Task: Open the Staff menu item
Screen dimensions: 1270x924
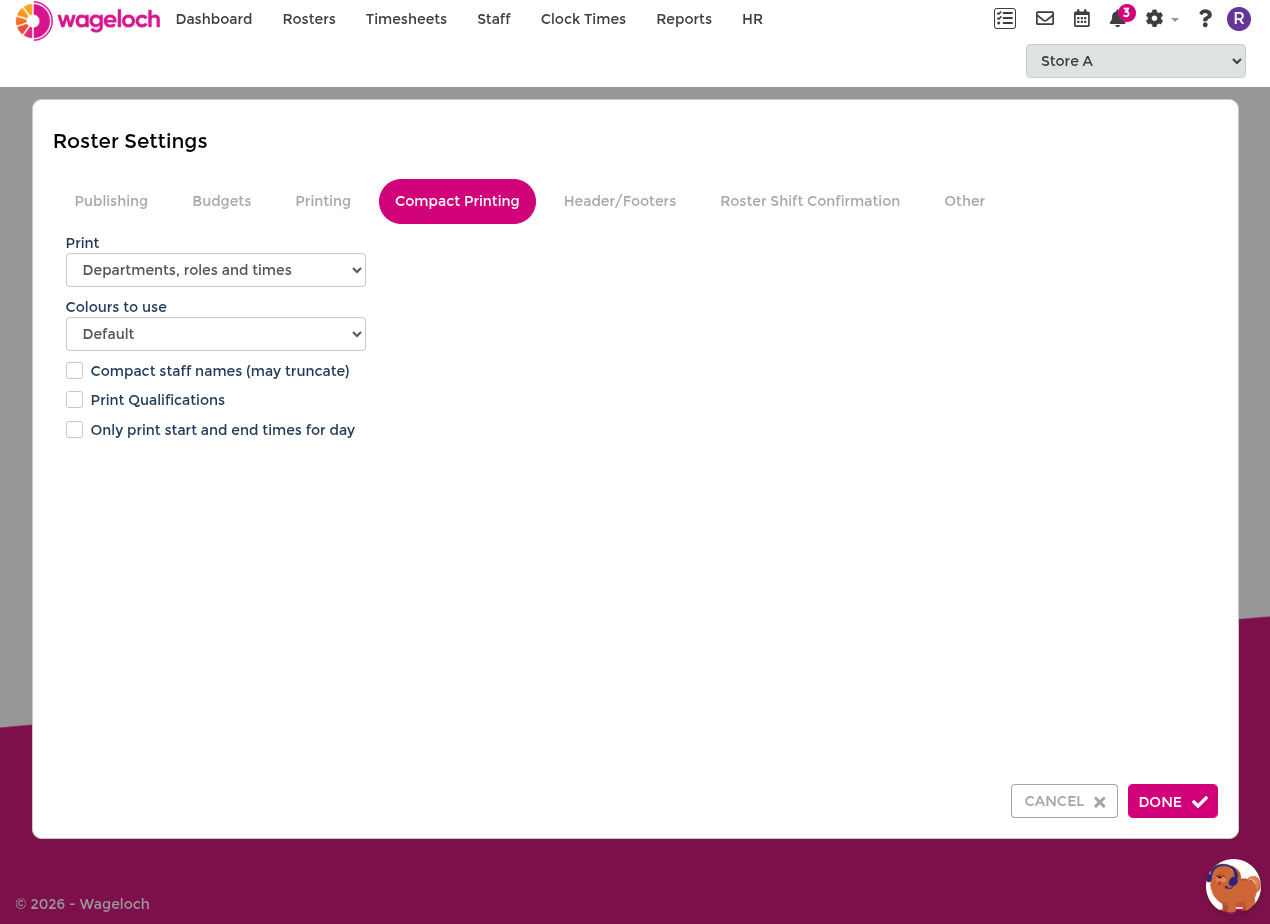Action: pos(494,19)
